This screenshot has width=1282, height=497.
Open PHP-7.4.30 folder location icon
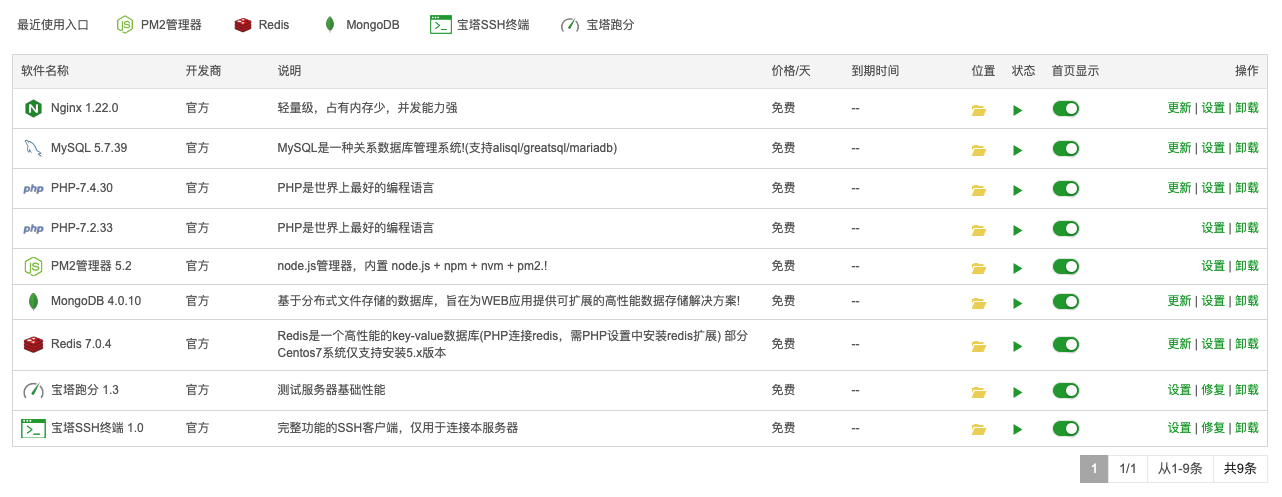click(979, 190)
